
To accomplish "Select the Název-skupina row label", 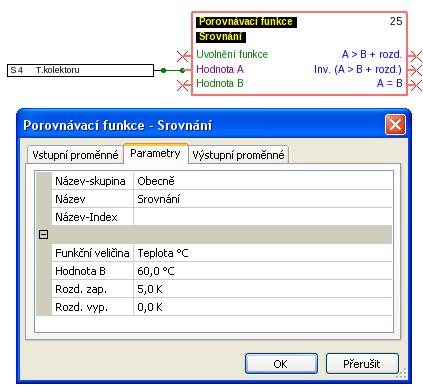I will [92, 181].
